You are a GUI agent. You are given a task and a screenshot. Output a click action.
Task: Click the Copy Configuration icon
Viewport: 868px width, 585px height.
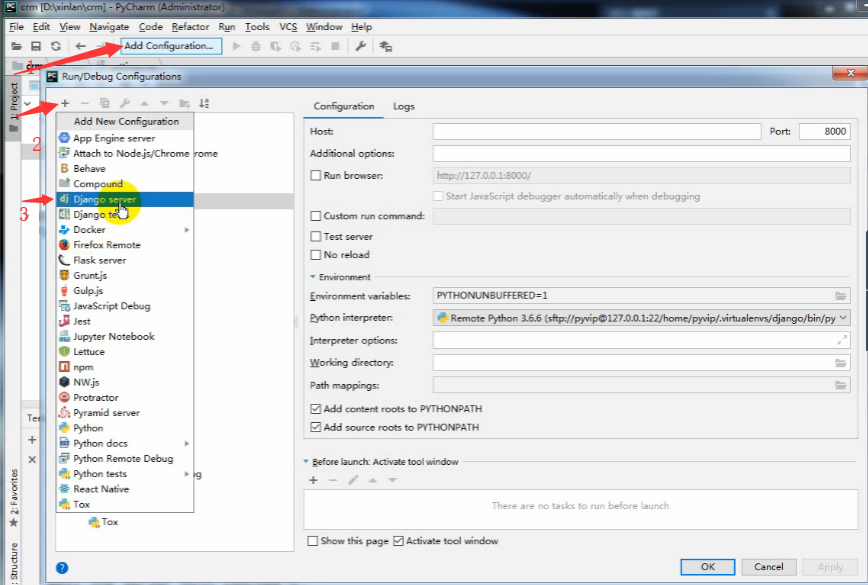pyautogui.click(x=105, y=103)
